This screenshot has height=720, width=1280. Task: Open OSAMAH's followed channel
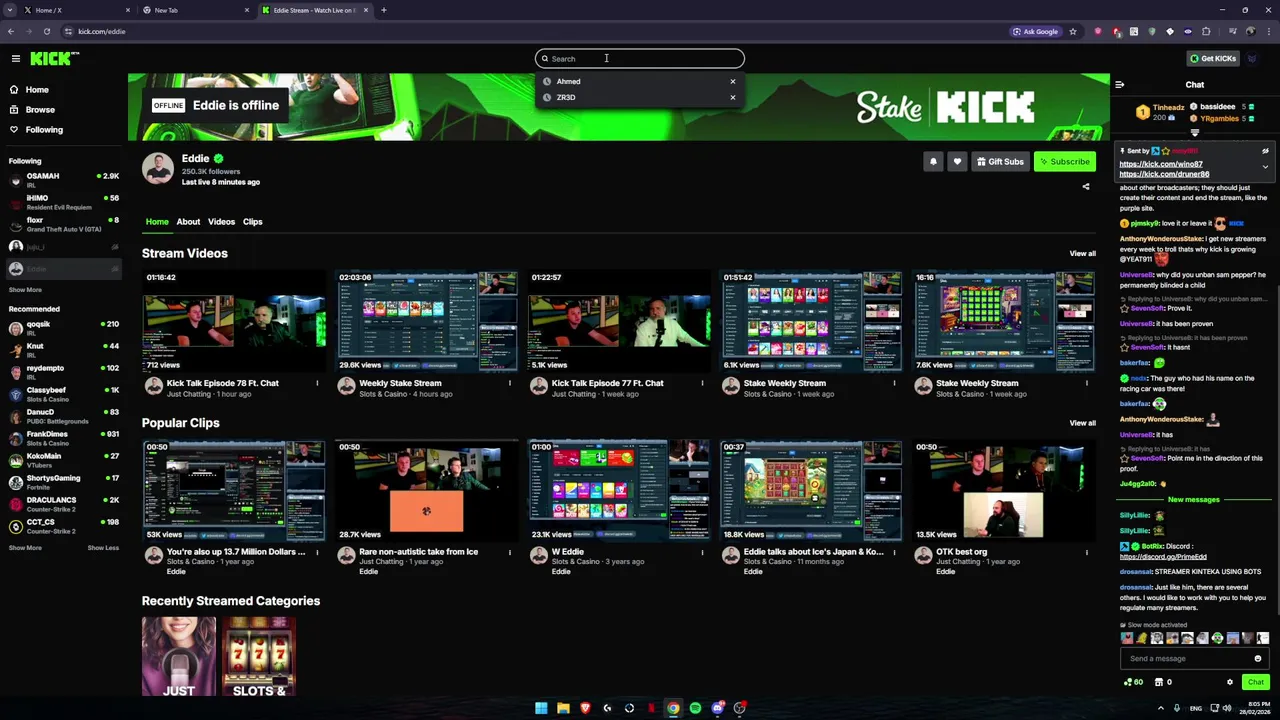[x=64, y=179]
